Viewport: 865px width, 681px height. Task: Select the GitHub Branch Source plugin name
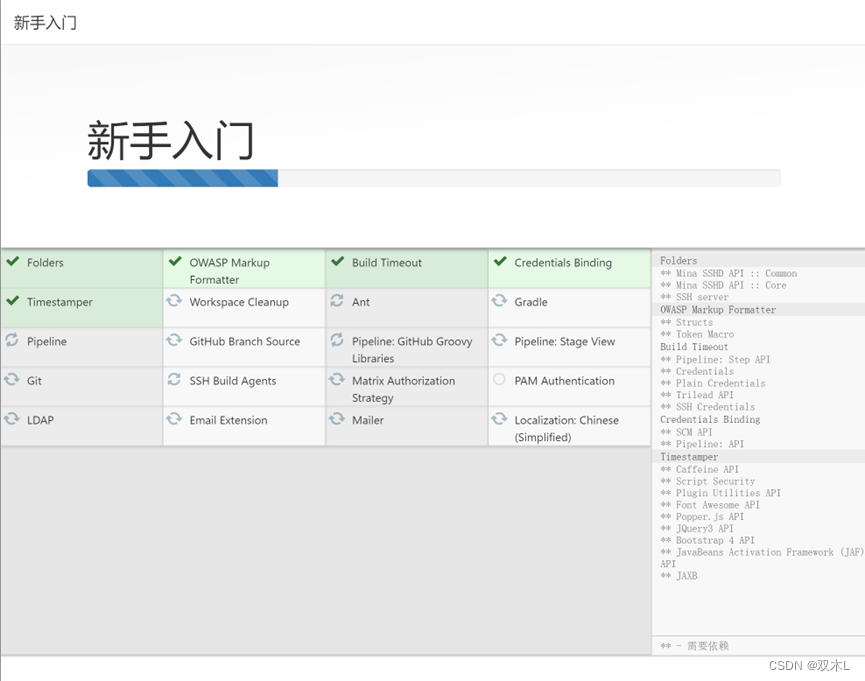(244, 342)
